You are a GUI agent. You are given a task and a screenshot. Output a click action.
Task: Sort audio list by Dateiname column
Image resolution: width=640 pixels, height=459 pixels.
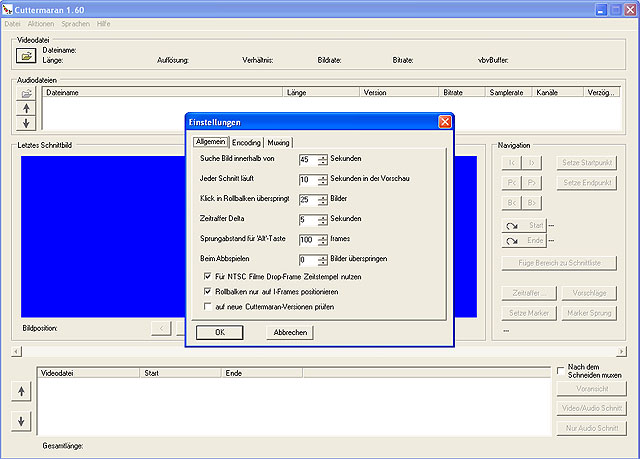tap(162, 92)
